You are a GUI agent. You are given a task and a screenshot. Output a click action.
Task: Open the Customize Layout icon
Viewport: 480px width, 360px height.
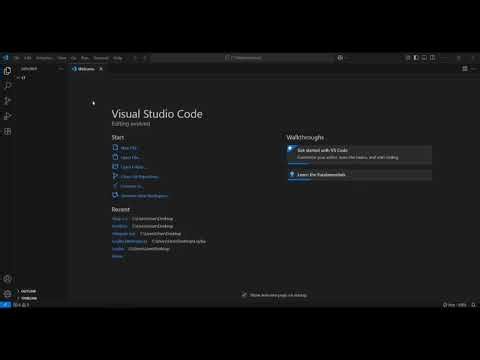(408, 58)
